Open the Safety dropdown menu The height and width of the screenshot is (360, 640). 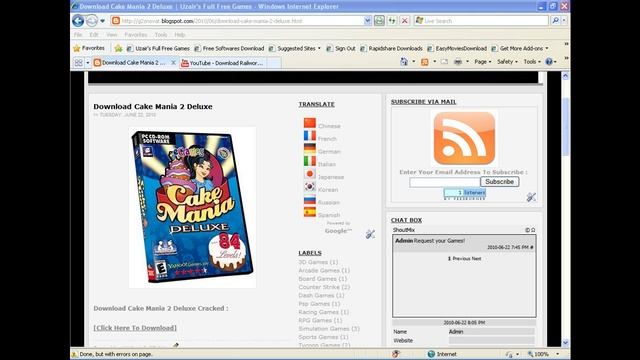click(x=507, y=62)
